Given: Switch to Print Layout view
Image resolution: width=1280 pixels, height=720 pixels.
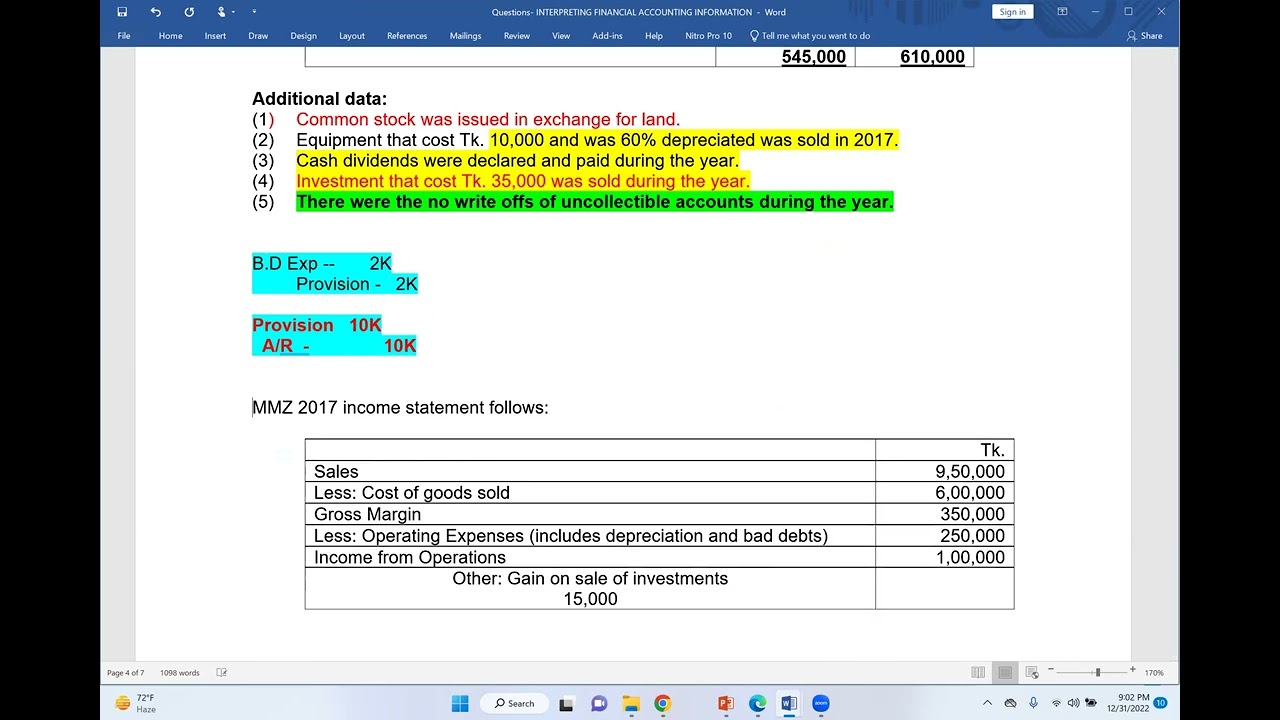Looking at the screenshot, I should click(1005, 673).
